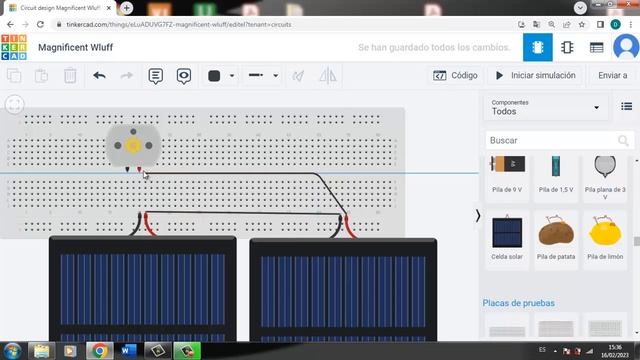Select the right solar panel
The height and width of the screenshot is (360, 640).
coord(343,290)
